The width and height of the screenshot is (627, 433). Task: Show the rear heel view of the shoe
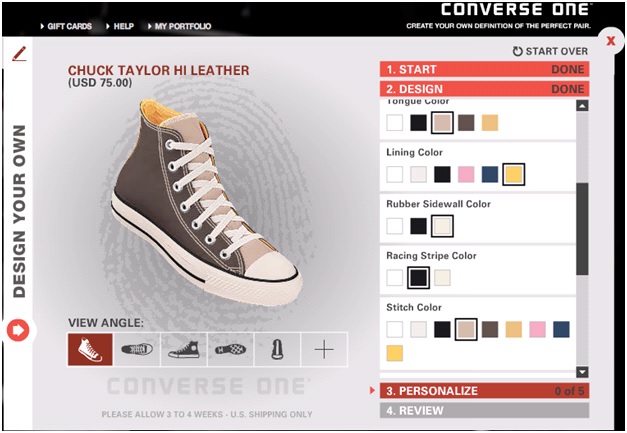pyautogui.click(x=277, y=350)
